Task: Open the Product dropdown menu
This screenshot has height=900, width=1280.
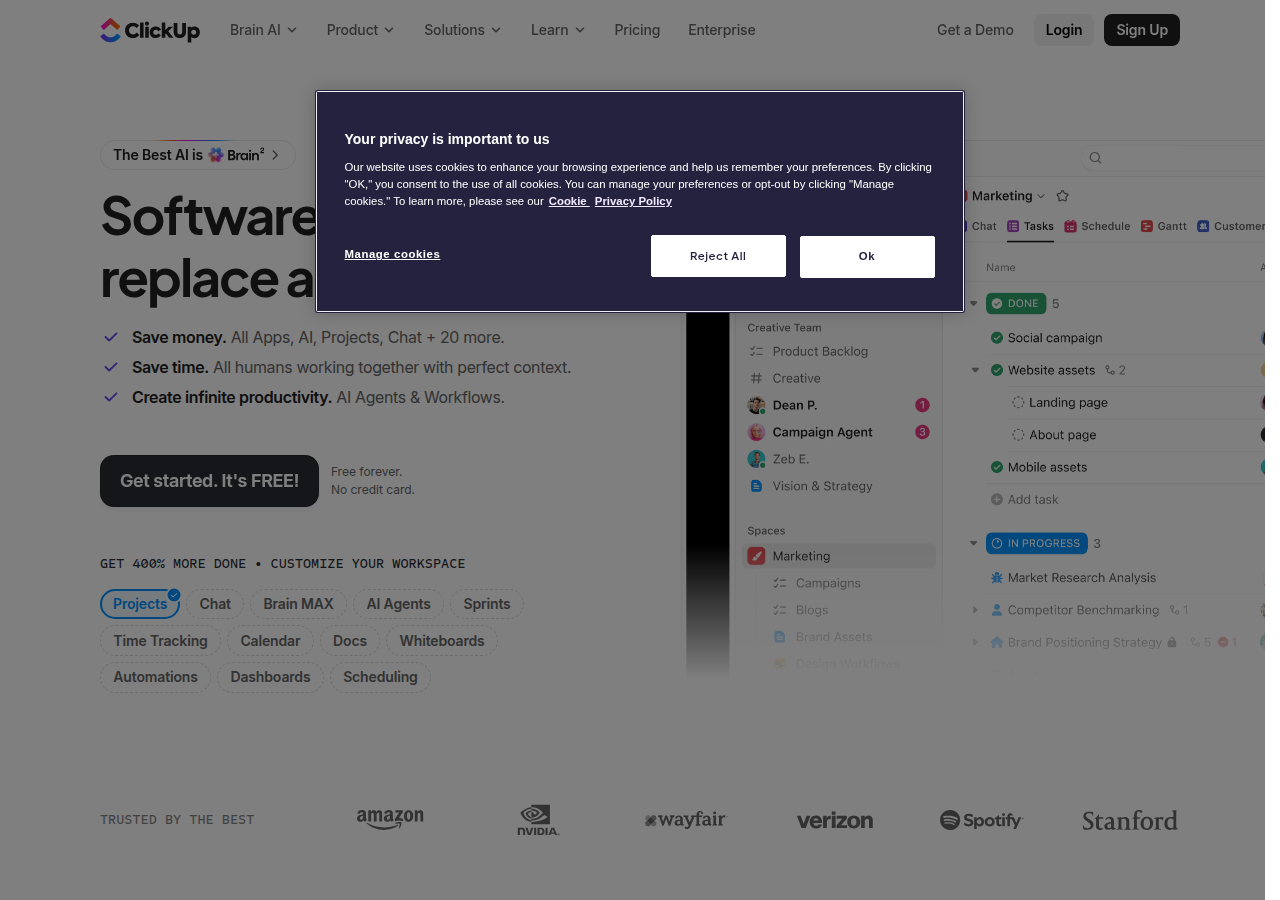Action: click(x=360, y=30)
